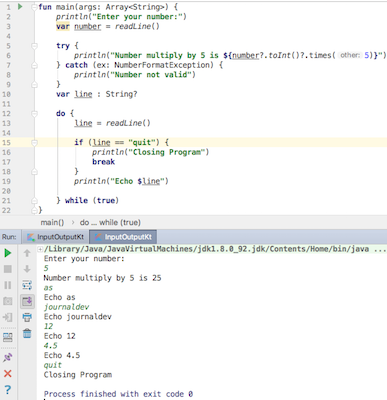Rerun the program with the green play button in Run panel
Image resolution: width=387 pixels, height=400 pixels.
tap(8, 253)
